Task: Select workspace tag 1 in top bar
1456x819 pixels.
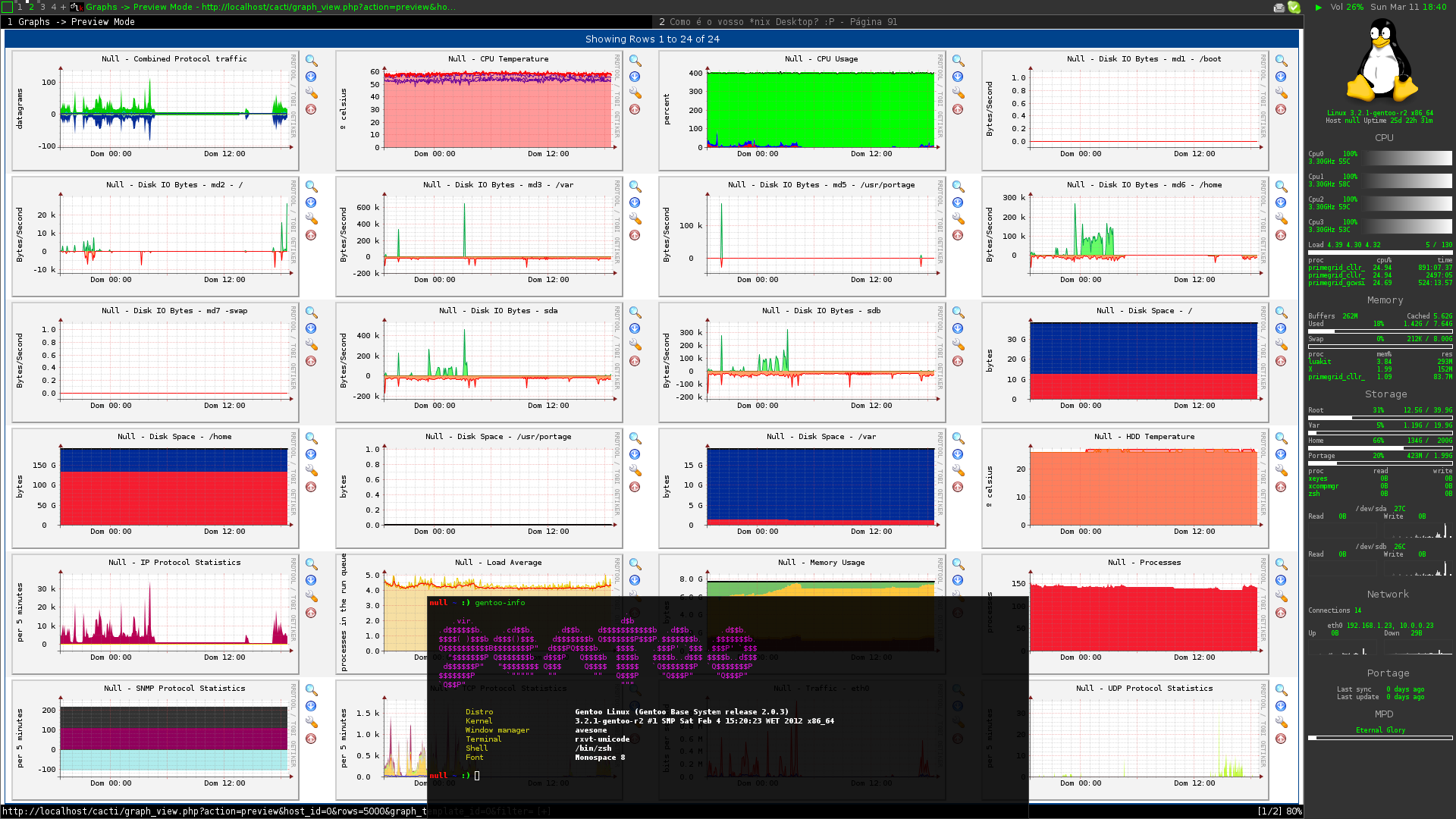Action: pyautogui.click(x=20, y=7)
